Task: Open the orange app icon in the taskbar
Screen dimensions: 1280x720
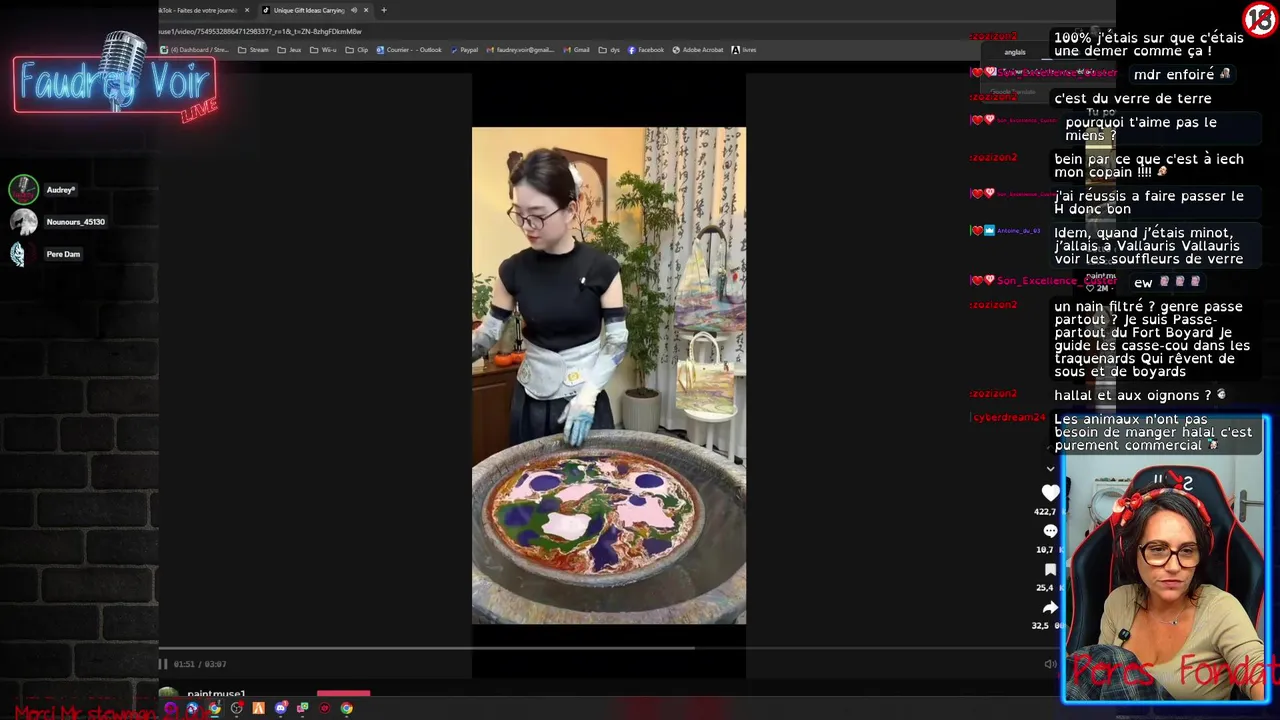Action: pos(258,708)
